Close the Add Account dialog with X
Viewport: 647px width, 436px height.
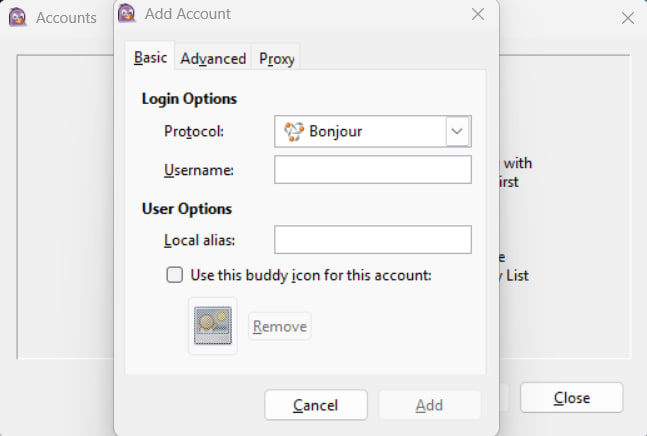(478, 14)
